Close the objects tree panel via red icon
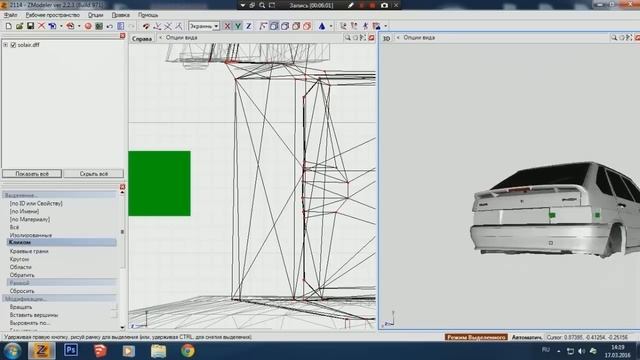Image resolution: width=640 pixels, height=360 pixels. [x=122, y=36]
